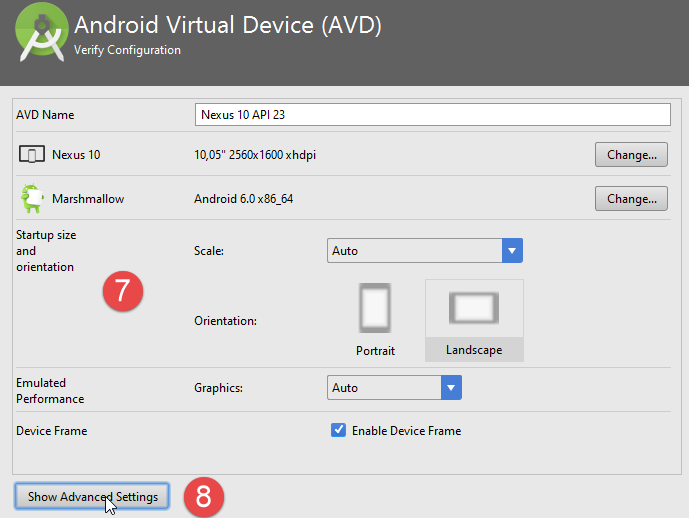Viewport: 689px width, 518px height.
Task: Select the Portrait orientation icon
Action: click(x=375, y=309)
